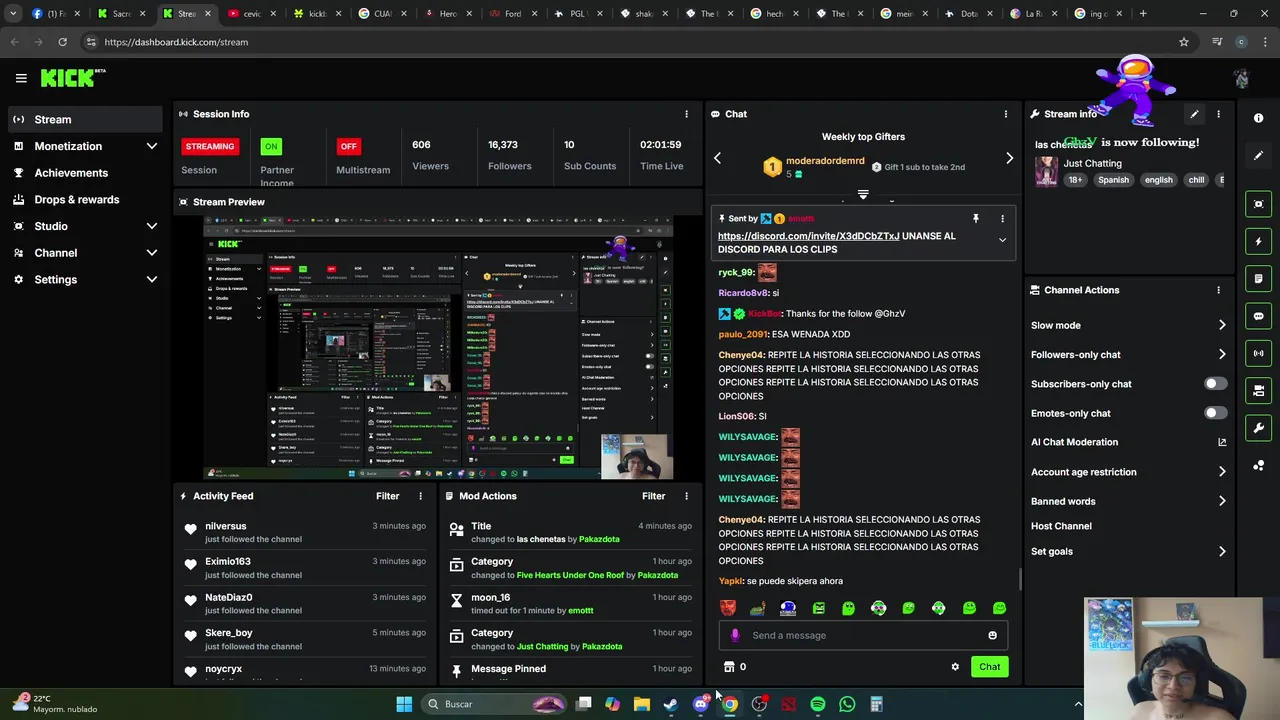This screenshot has height=720, width=1280.
Task: Open Spotify from the taskbar
Action: (818, 704)
